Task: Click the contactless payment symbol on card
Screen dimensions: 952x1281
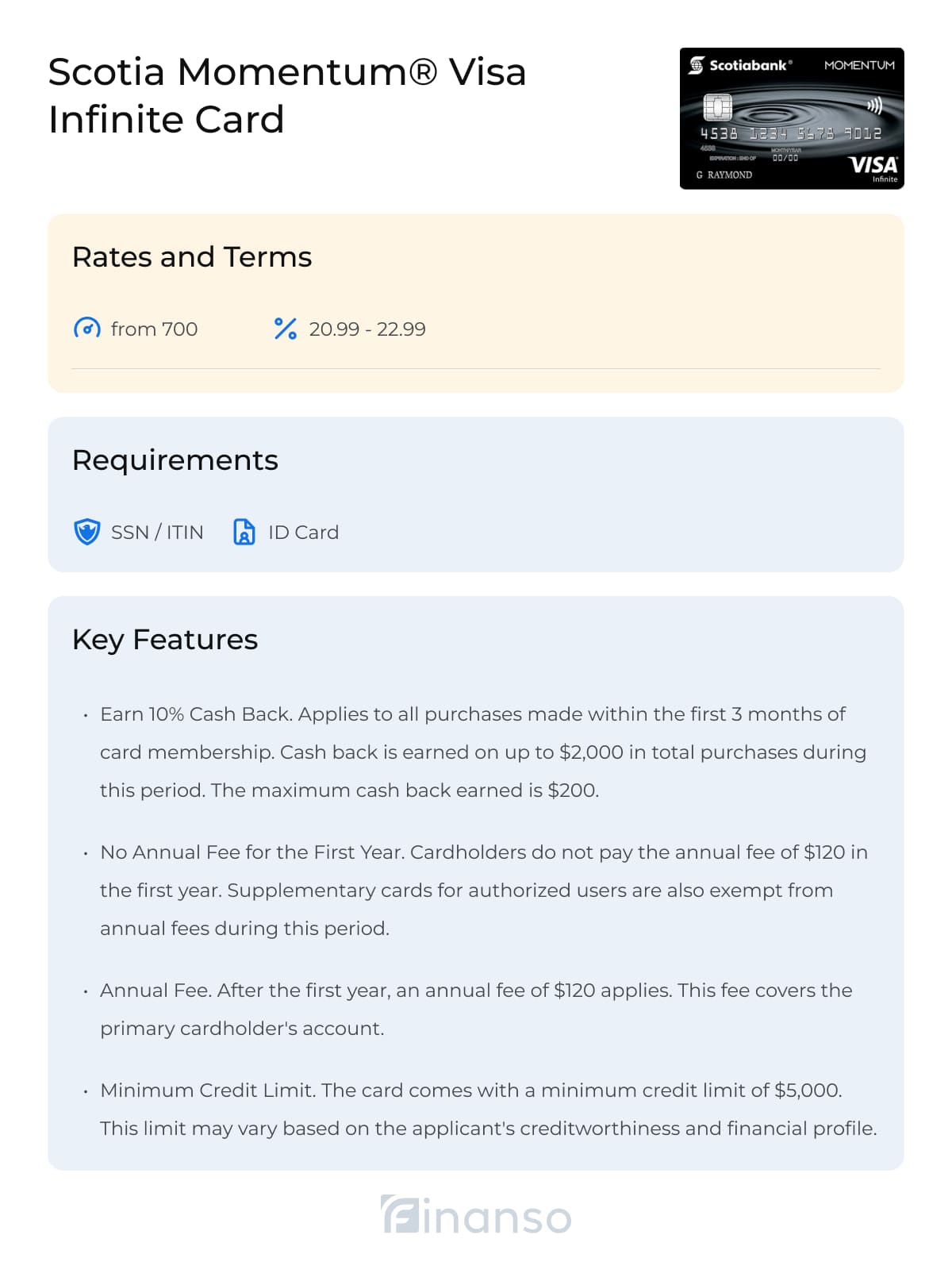Action: coord(873,106)
